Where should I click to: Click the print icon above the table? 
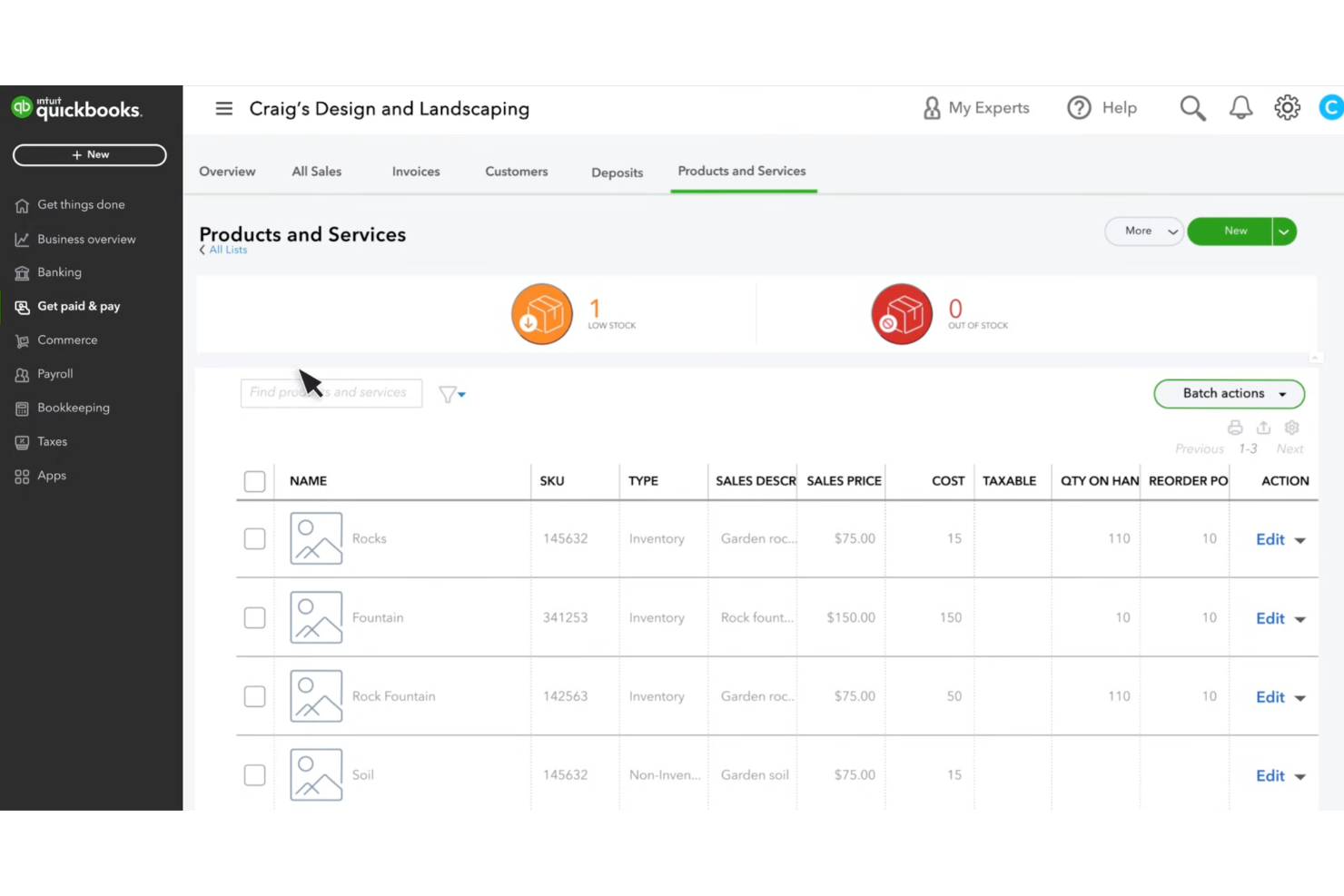tap(1234, 428)
